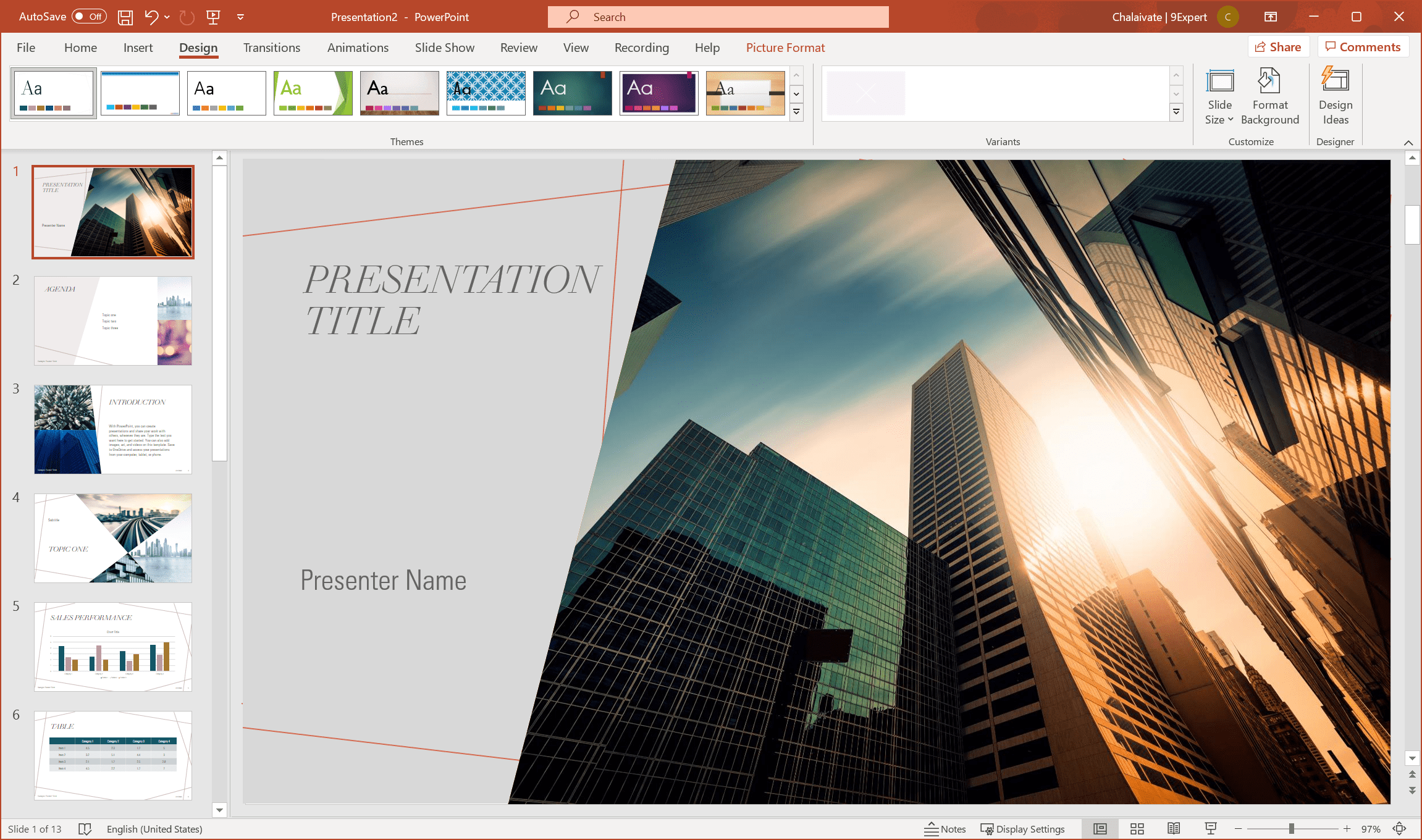Click the AutoSave toggle button
Viewport: 1422px width, 840px height.
pyautogui.click(x=89, y=16)
